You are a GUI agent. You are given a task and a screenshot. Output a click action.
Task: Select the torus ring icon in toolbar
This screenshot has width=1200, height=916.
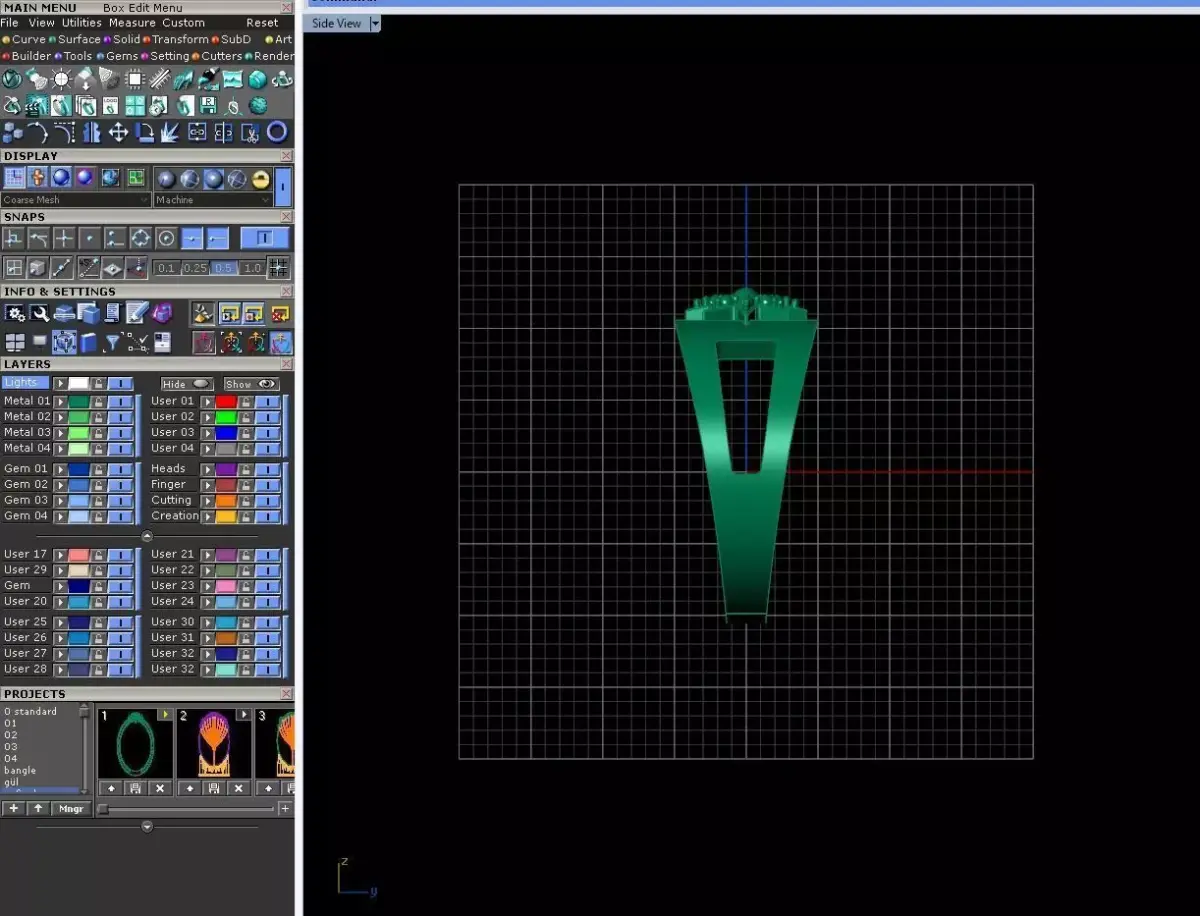tap(277, 132)
